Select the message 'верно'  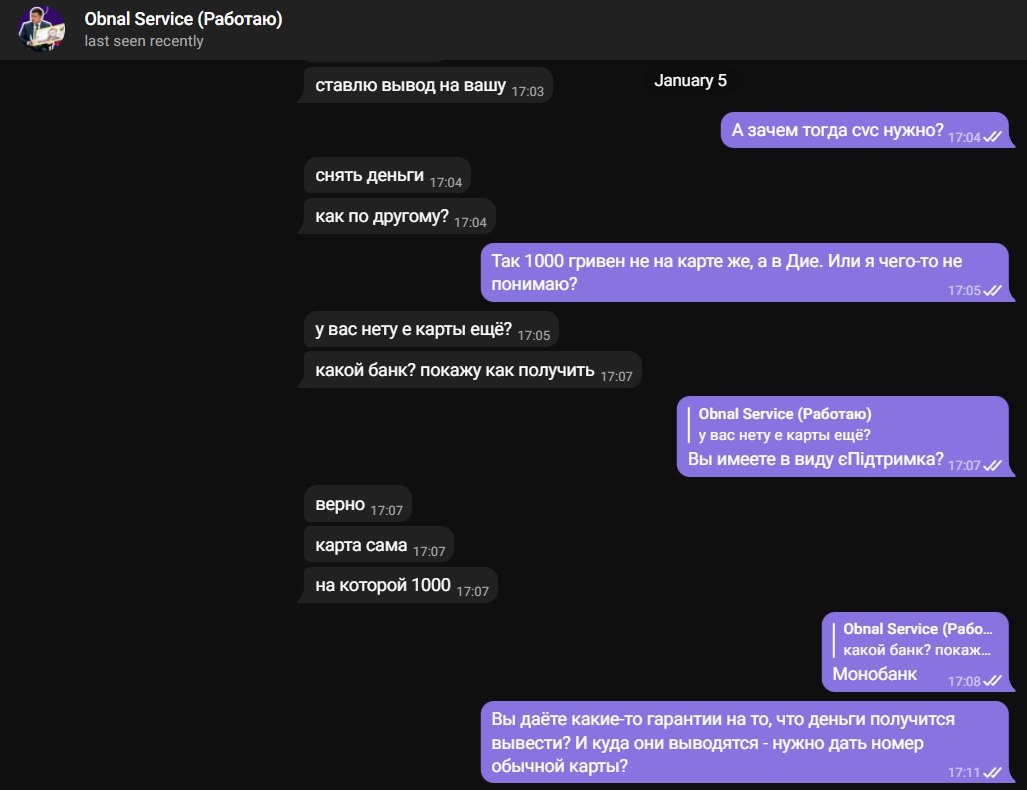(x=340, y=504)
